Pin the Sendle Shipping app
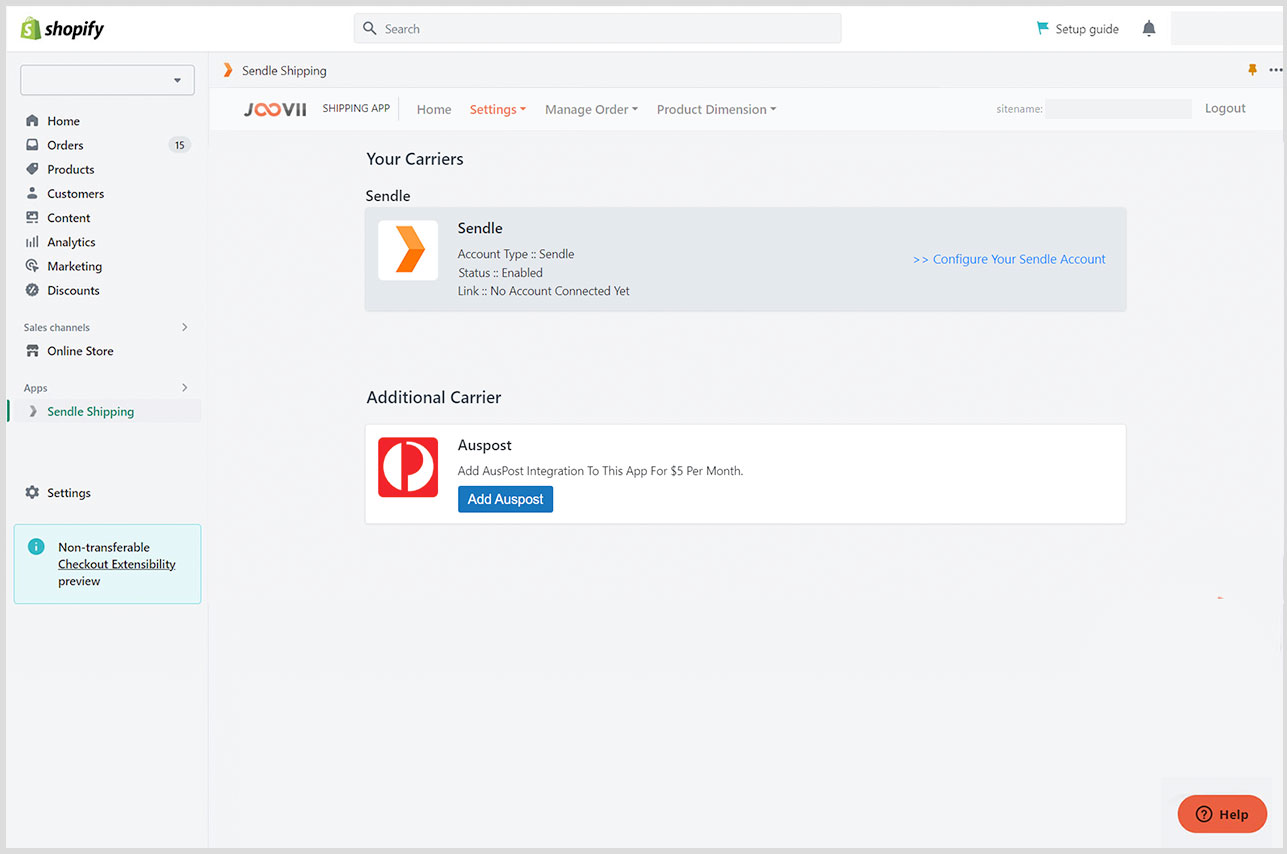Viewport: 1287px width, 854px height. pyautogui.click(x=1252, y=70)
